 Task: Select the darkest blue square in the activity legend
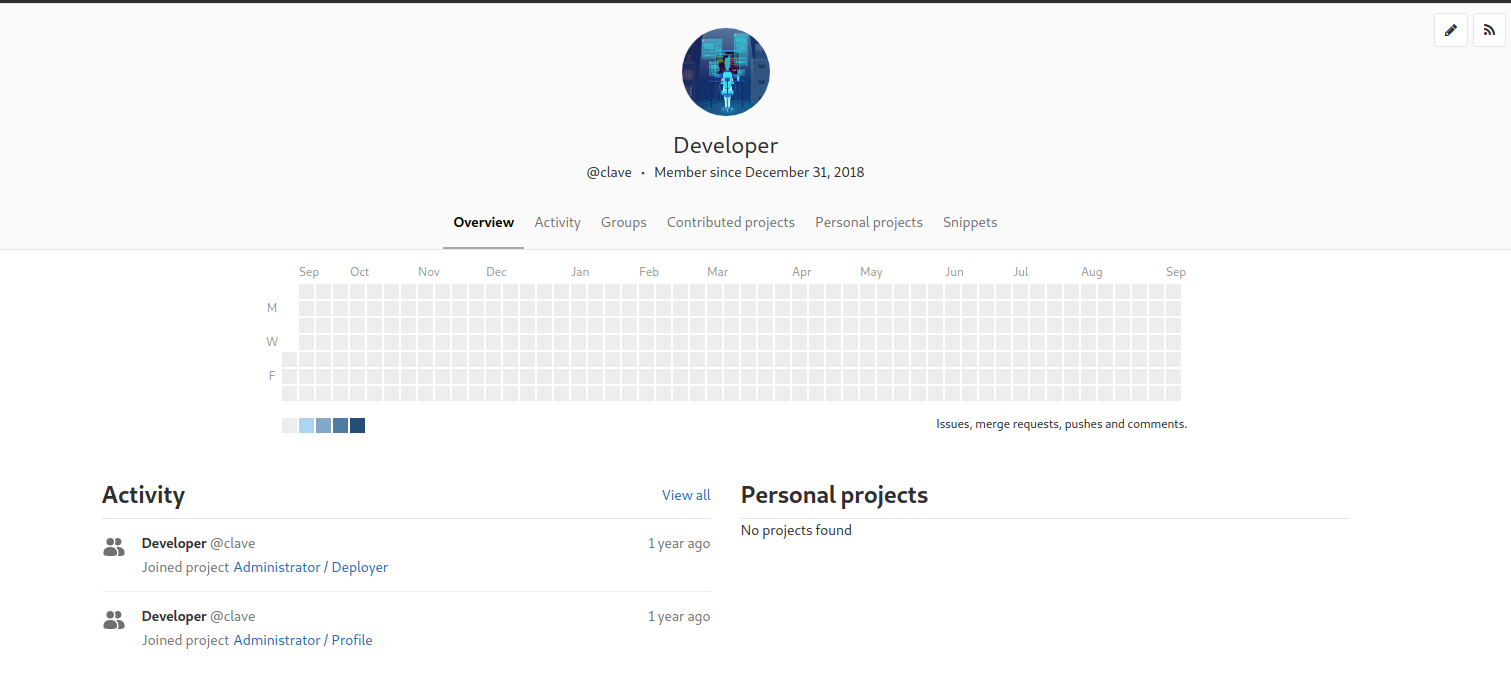tap(357, 425)
